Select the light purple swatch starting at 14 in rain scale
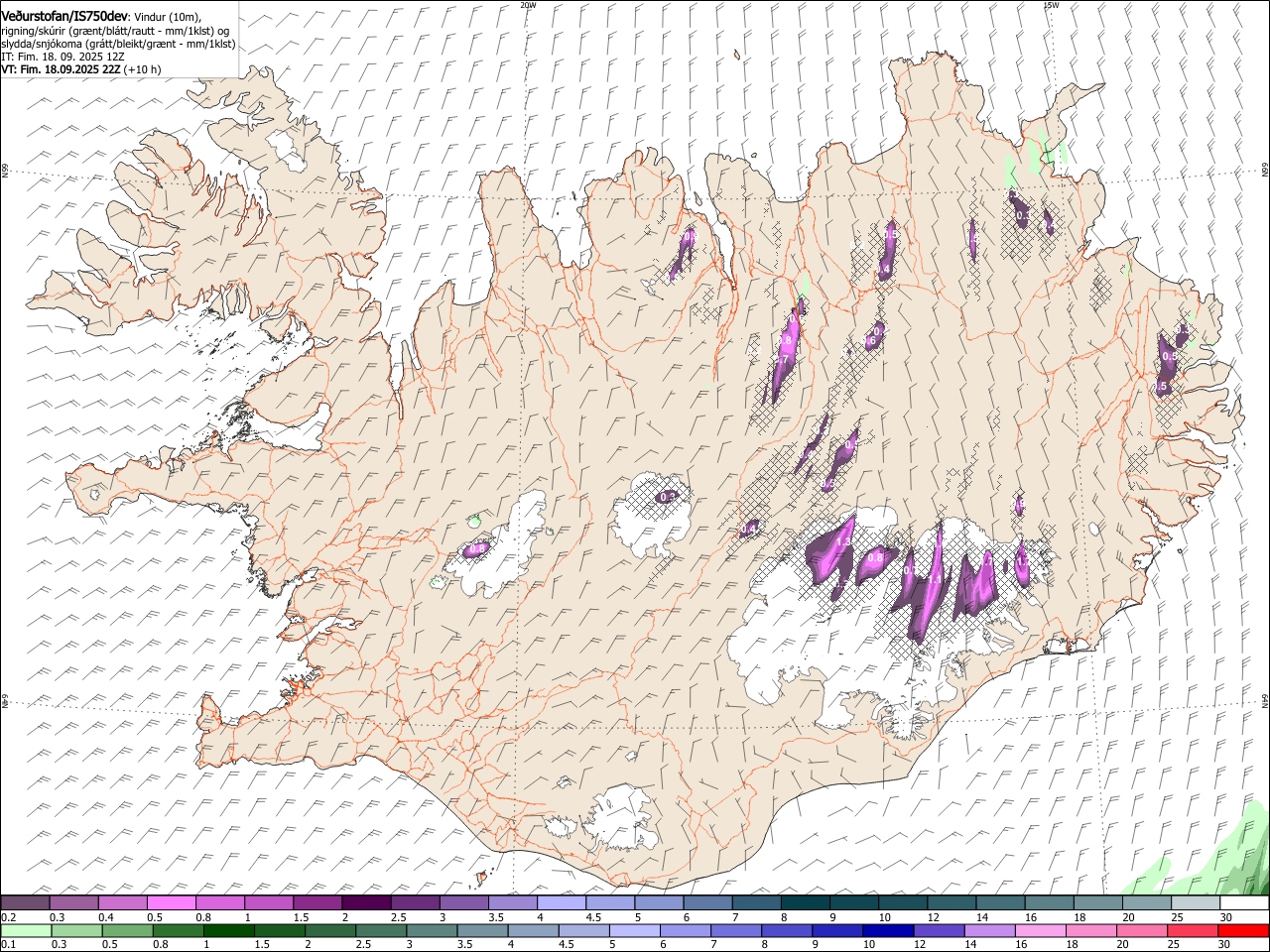This screenshot has height=952, width=1270. tap(990, 930)
